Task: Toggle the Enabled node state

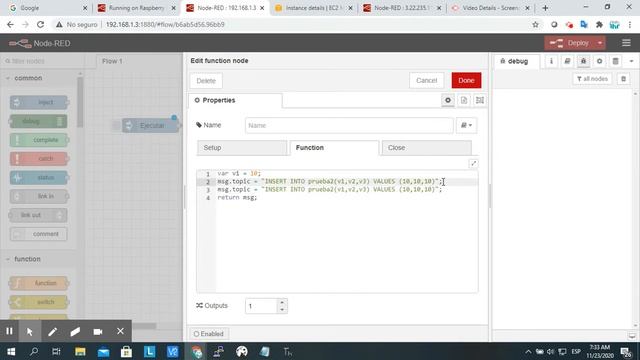Action: click(x=209, y=334)
